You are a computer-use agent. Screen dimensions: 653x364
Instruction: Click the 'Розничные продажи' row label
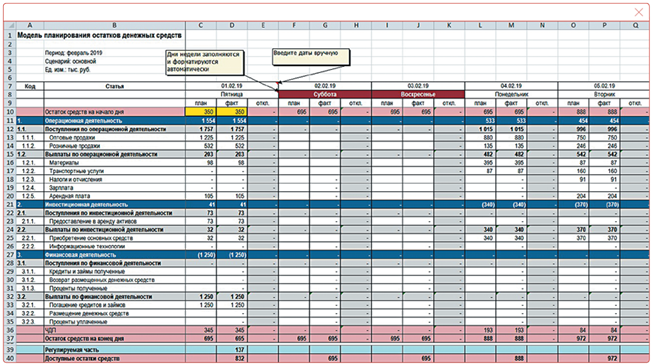(75, 146)
